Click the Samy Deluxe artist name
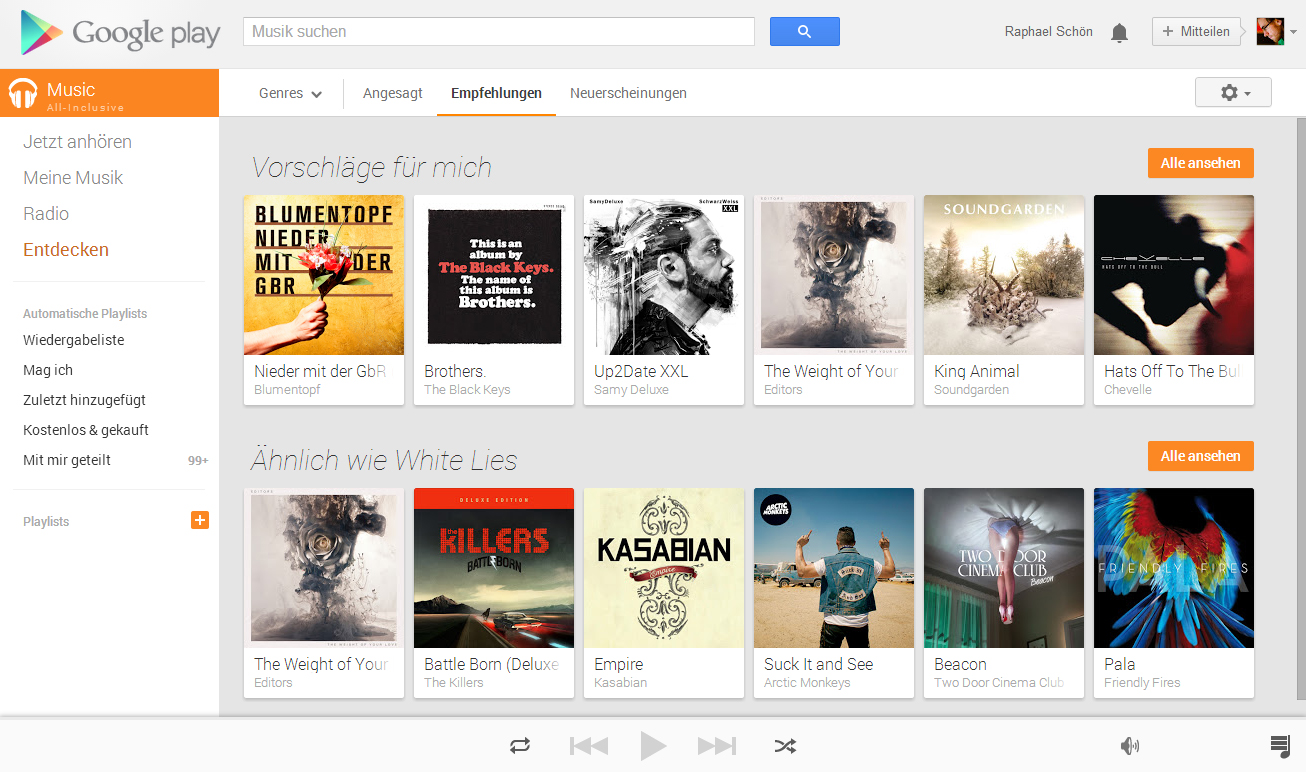Viewport: 1306px width, 772px height. [631, 390]
